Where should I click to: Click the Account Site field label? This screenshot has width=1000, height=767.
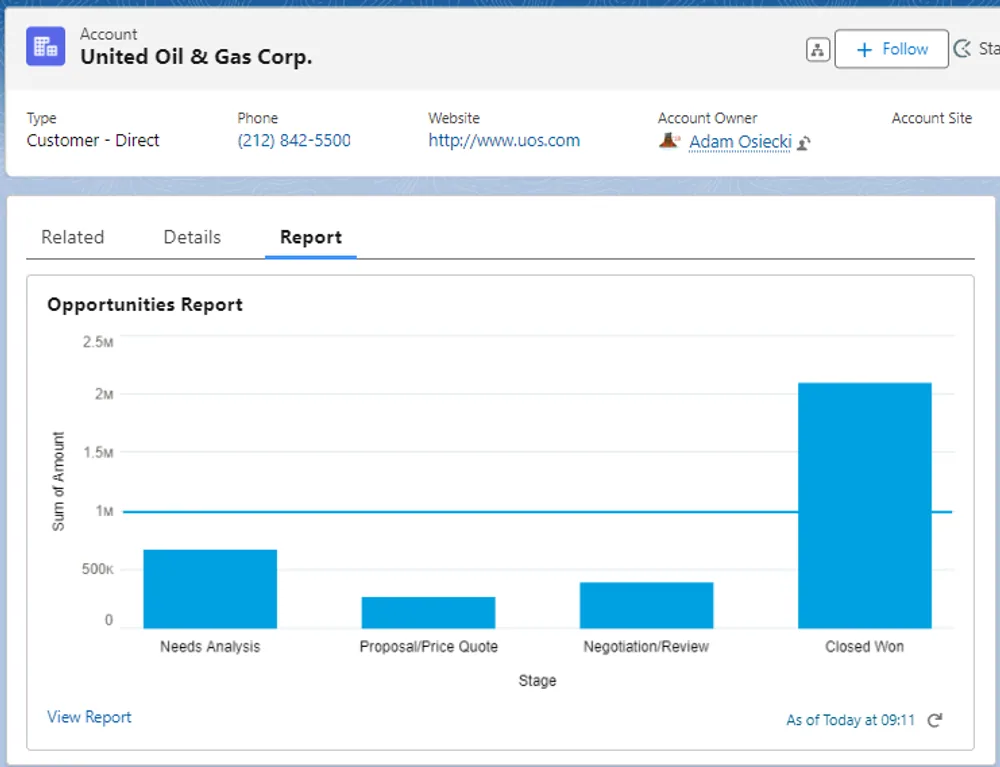tap(931, 118)
